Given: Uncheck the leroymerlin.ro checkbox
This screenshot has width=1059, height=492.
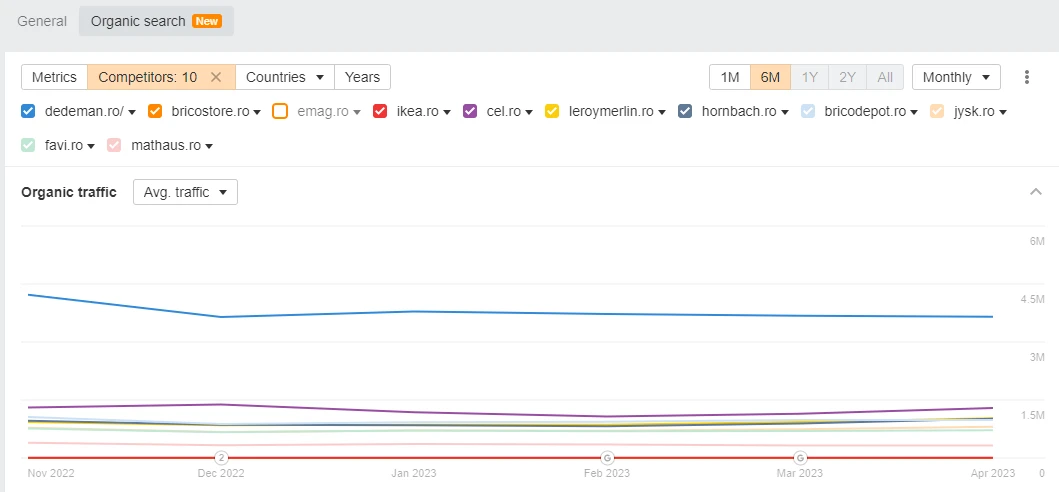Looking at the screenshot, I should tap(552, 112).
